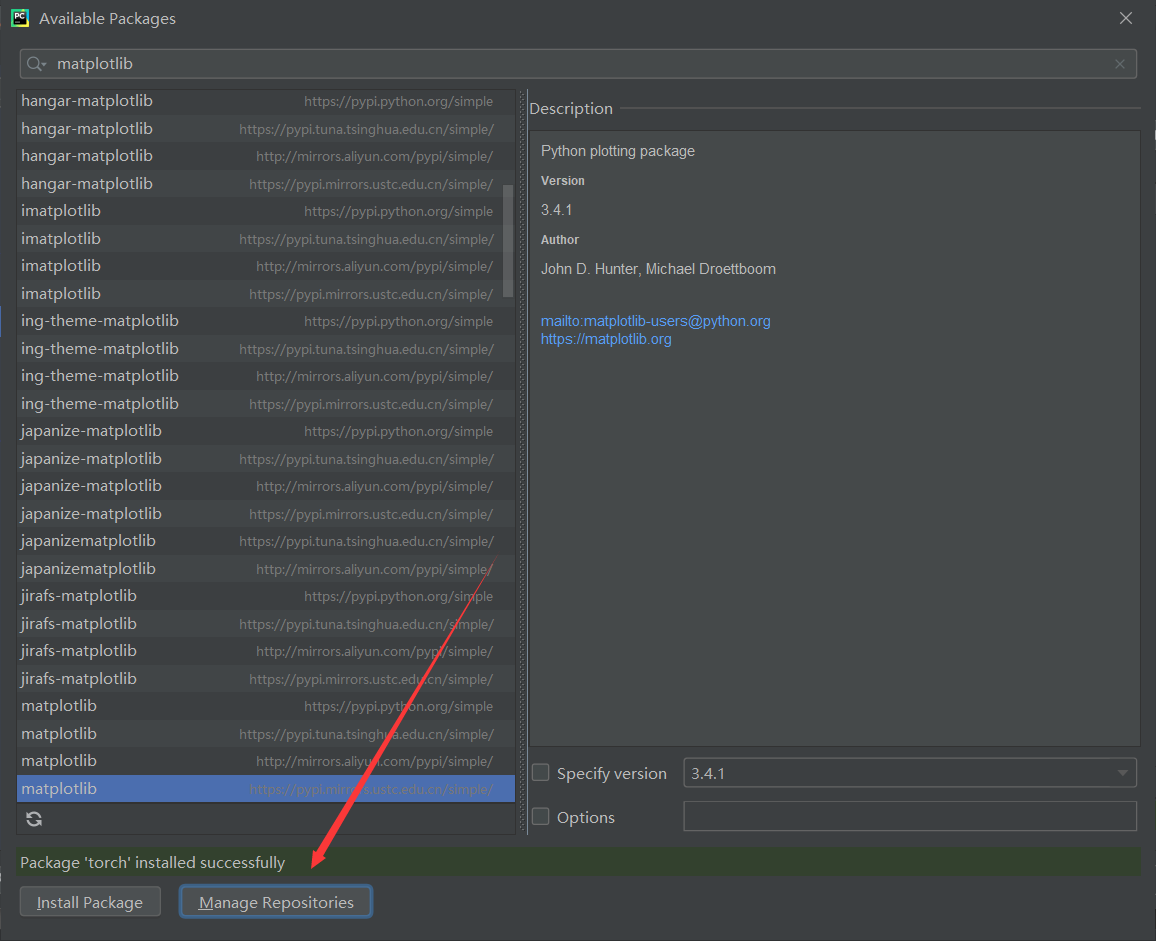Select imatplotlib from tsinghua mirror
1156x941 pixels.
265,239
